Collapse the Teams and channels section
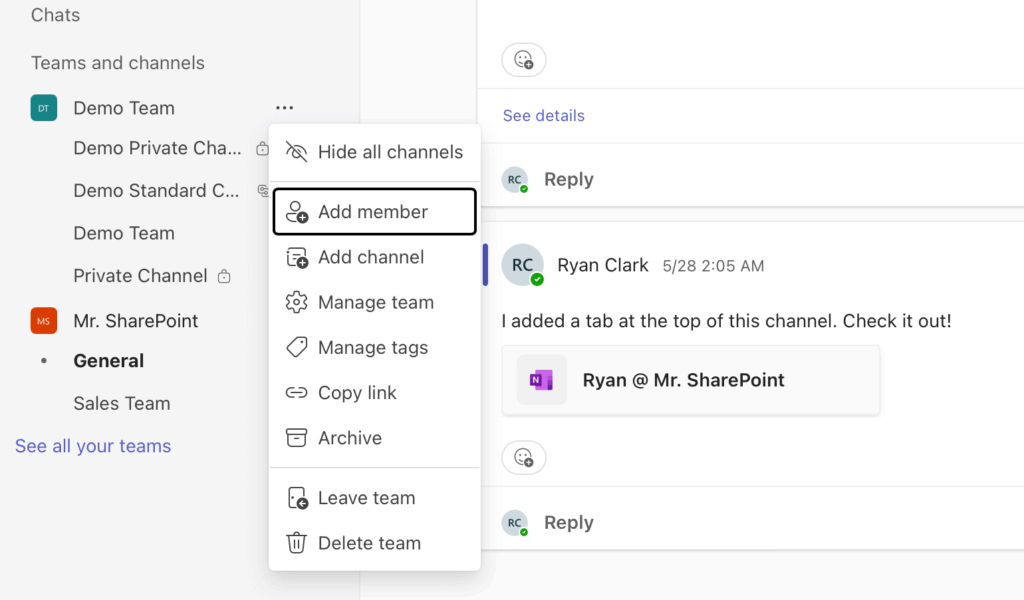The width and height of the screenshot is (1024, 600). [x=118, y=63]
